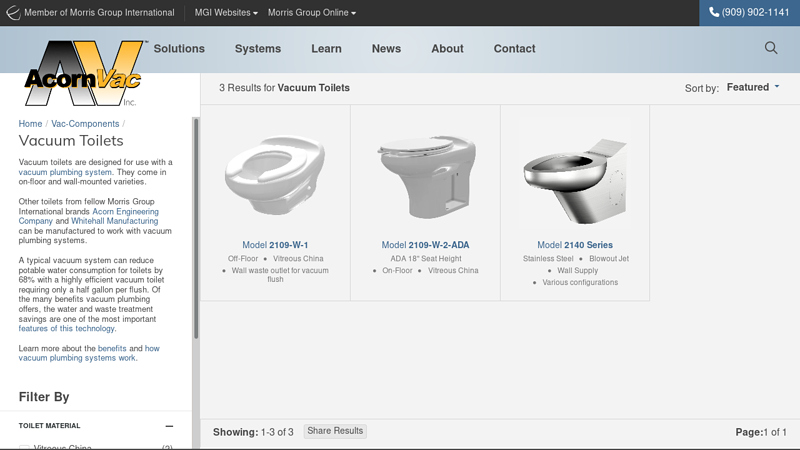Image resolution: width=800 pixels, height=450 pixels.
Task: Click the '3 Results for Vacuum Toilets' text
Action: pos(284,88)
